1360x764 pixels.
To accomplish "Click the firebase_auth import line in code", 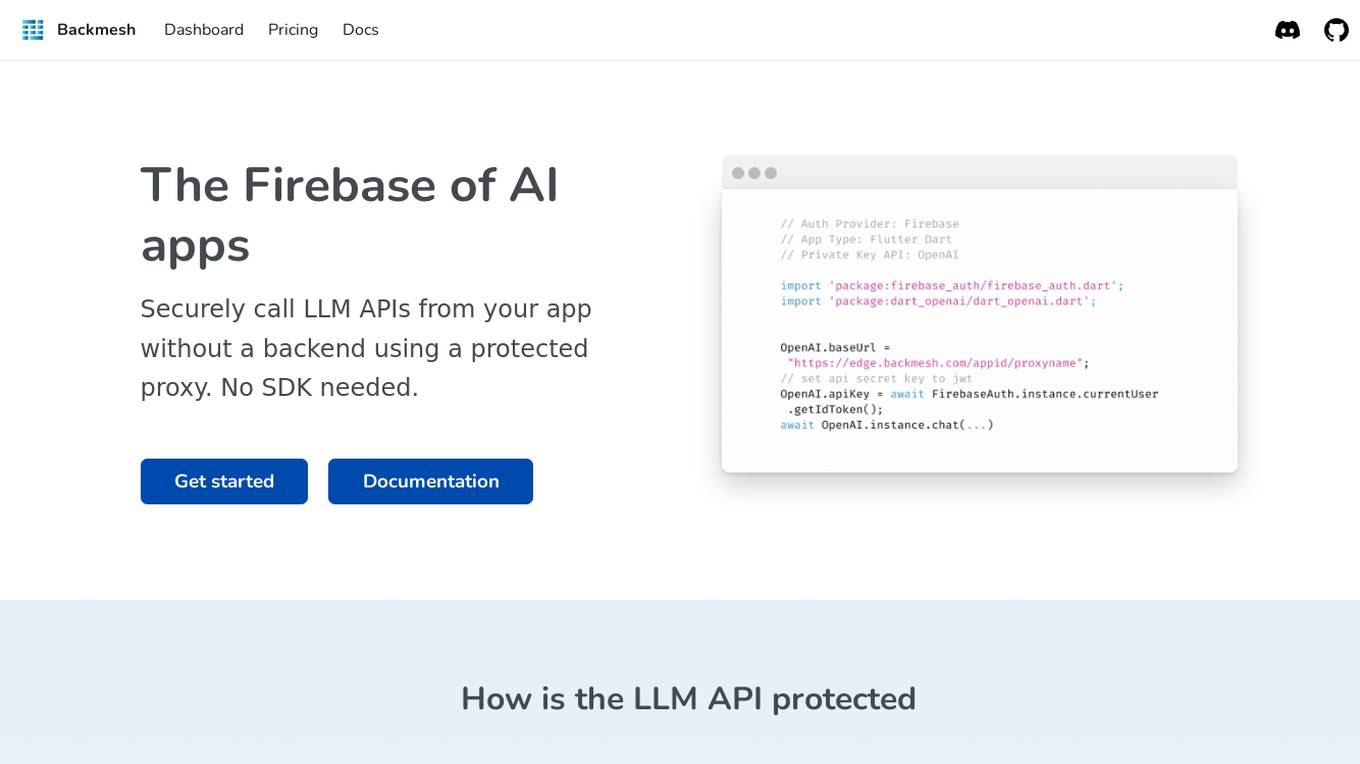I will coord(952,286).
